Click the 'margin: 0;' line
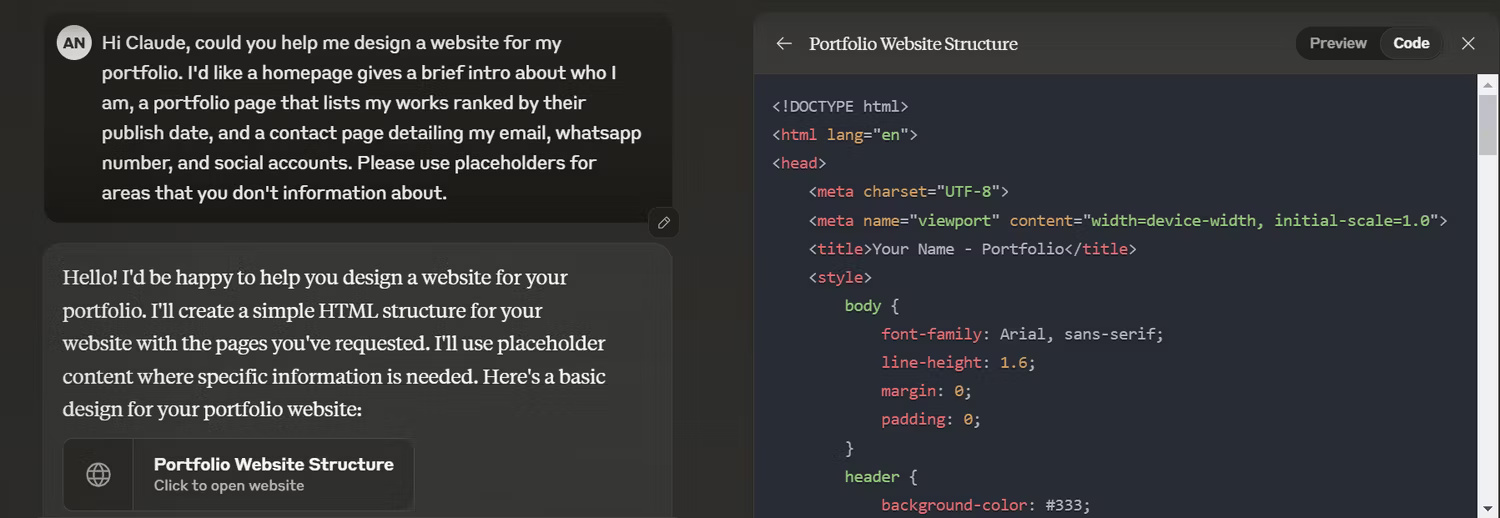This screenshot has height=518, width=1500. pos(926,391)
